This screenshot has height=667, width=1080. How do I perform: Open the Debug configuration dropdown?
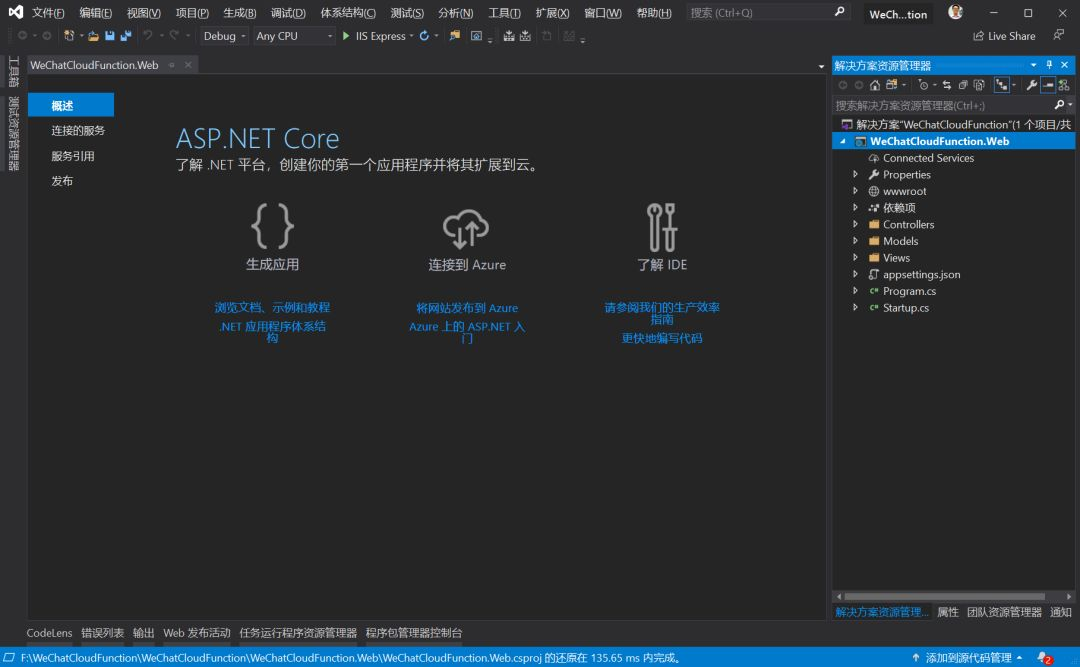pos(224,36)
